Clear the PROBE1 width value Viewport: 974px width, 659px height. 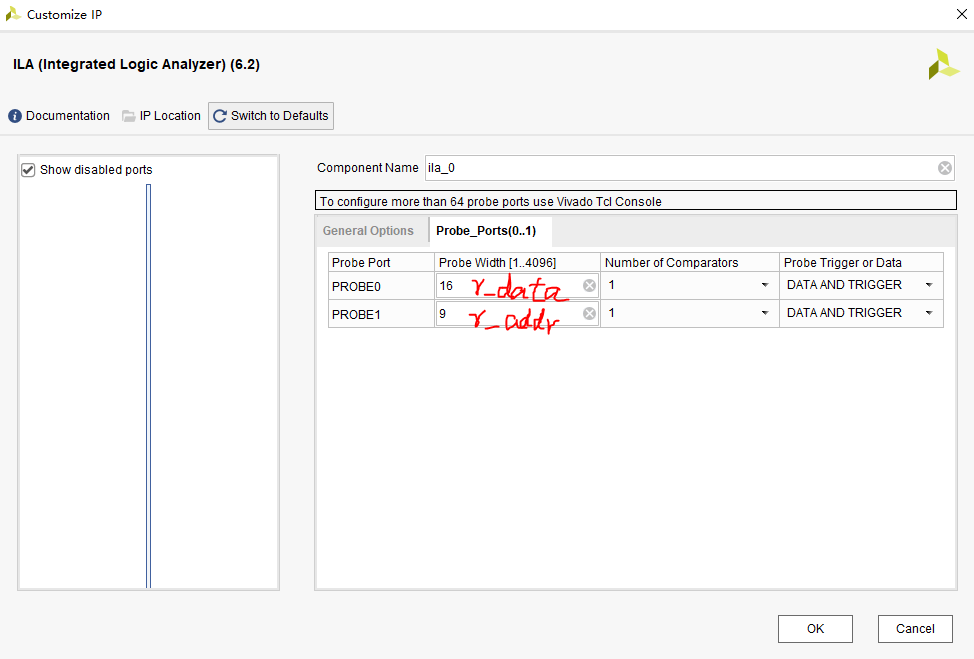[589, 314]
